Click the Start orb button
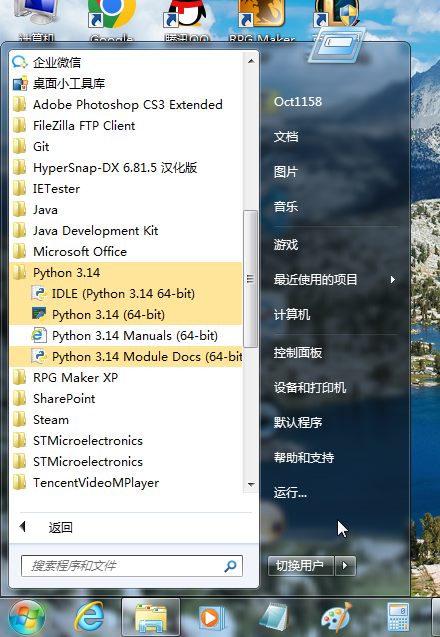Image resolution: width=440 pixels, height=637 pixels. (27, 618)
